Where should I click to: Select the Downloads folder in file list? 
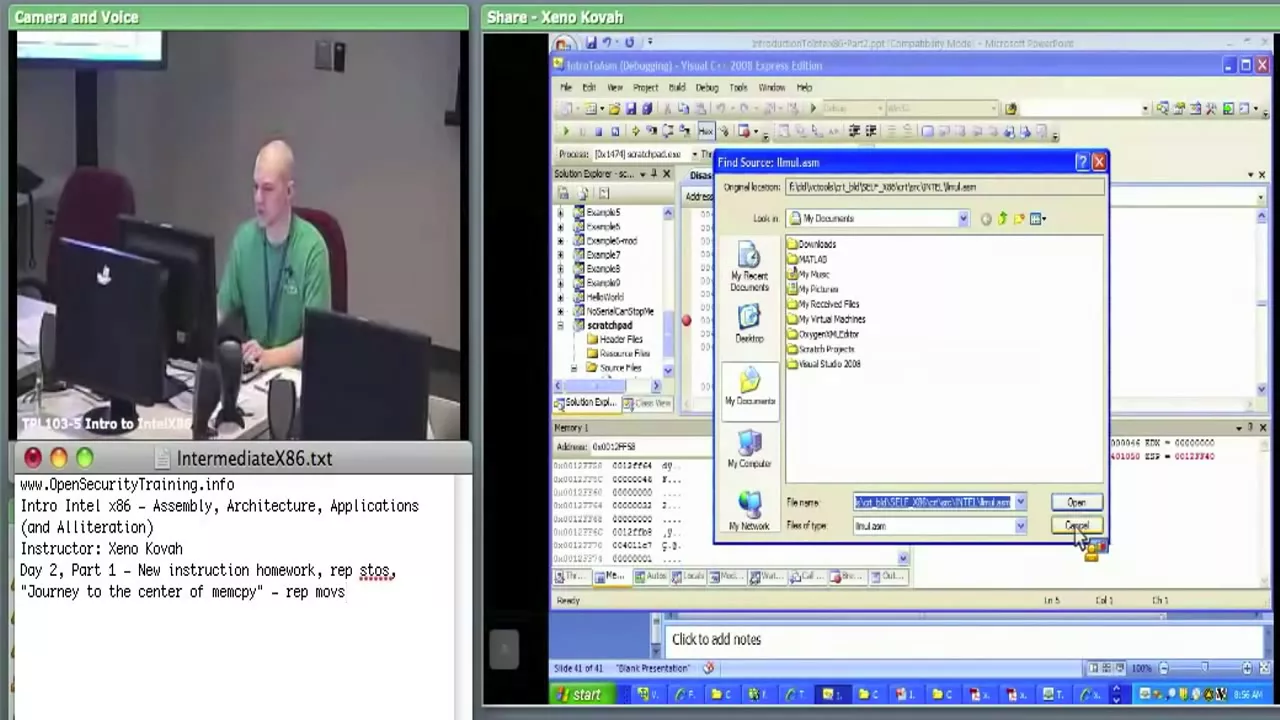[811, 244]
